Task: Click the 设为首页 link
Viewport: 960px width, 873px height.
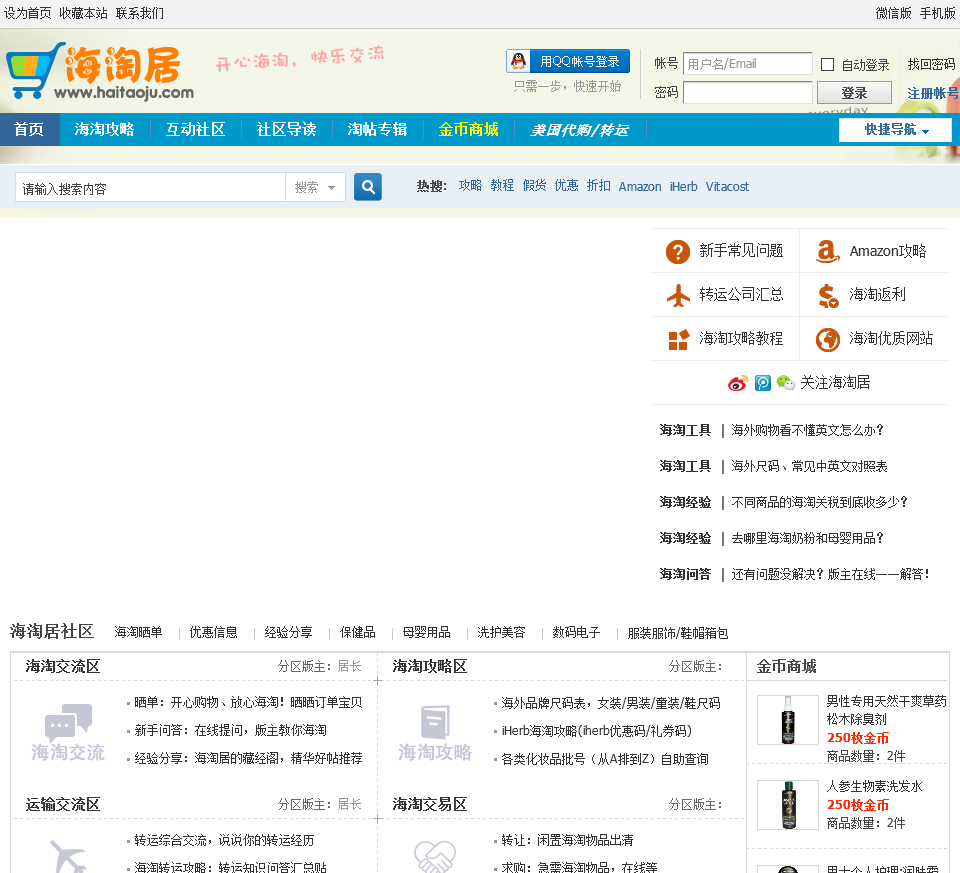Action: 28,13
